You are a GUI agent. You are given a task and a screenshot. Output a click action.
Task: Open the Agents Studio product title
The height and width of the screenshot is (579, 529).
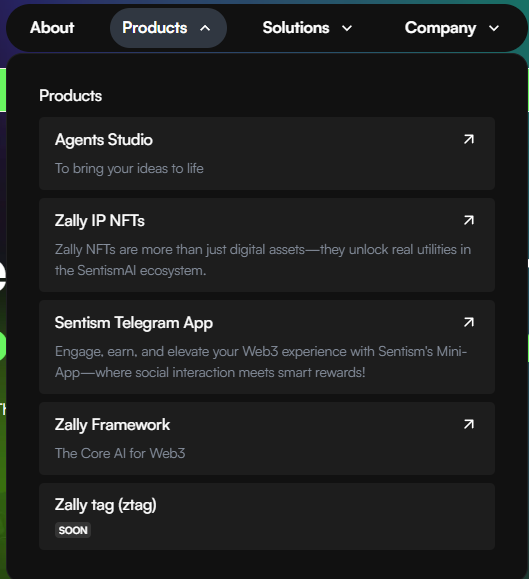(x=104, y=140)
